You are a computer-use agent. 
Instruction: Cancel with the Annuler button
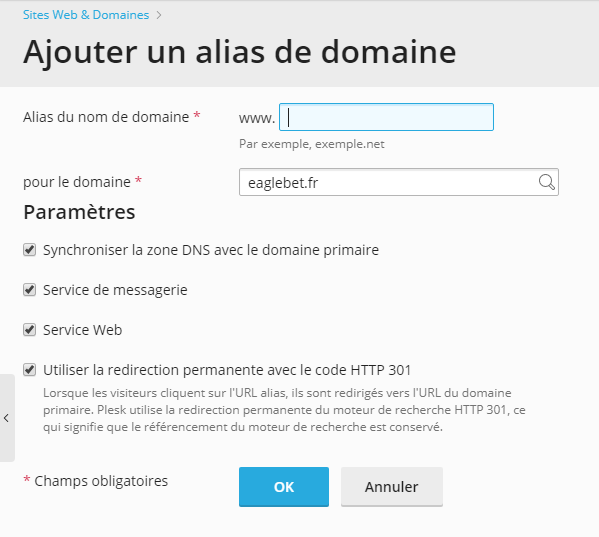(392, 487)
